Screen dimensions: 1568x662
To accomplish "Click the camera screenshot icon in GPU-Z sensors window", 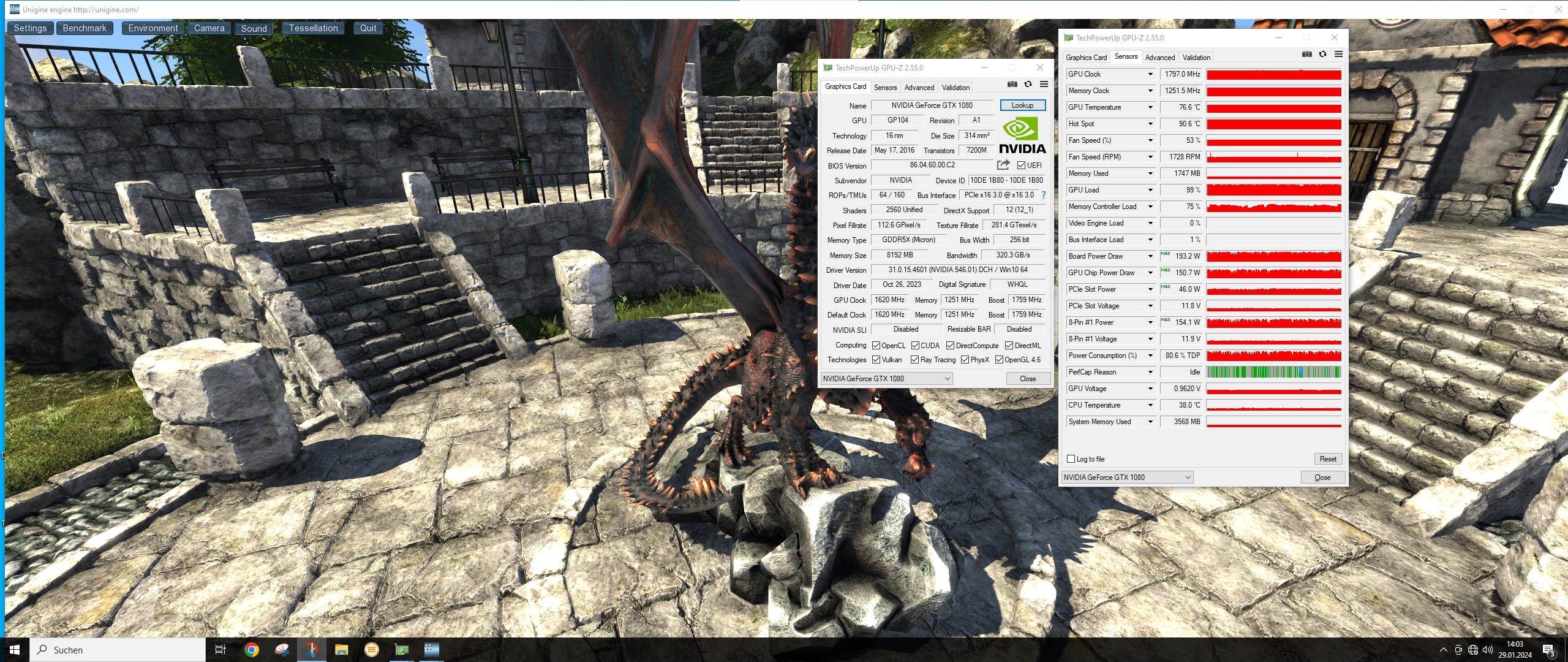I will coord(1308,55).
